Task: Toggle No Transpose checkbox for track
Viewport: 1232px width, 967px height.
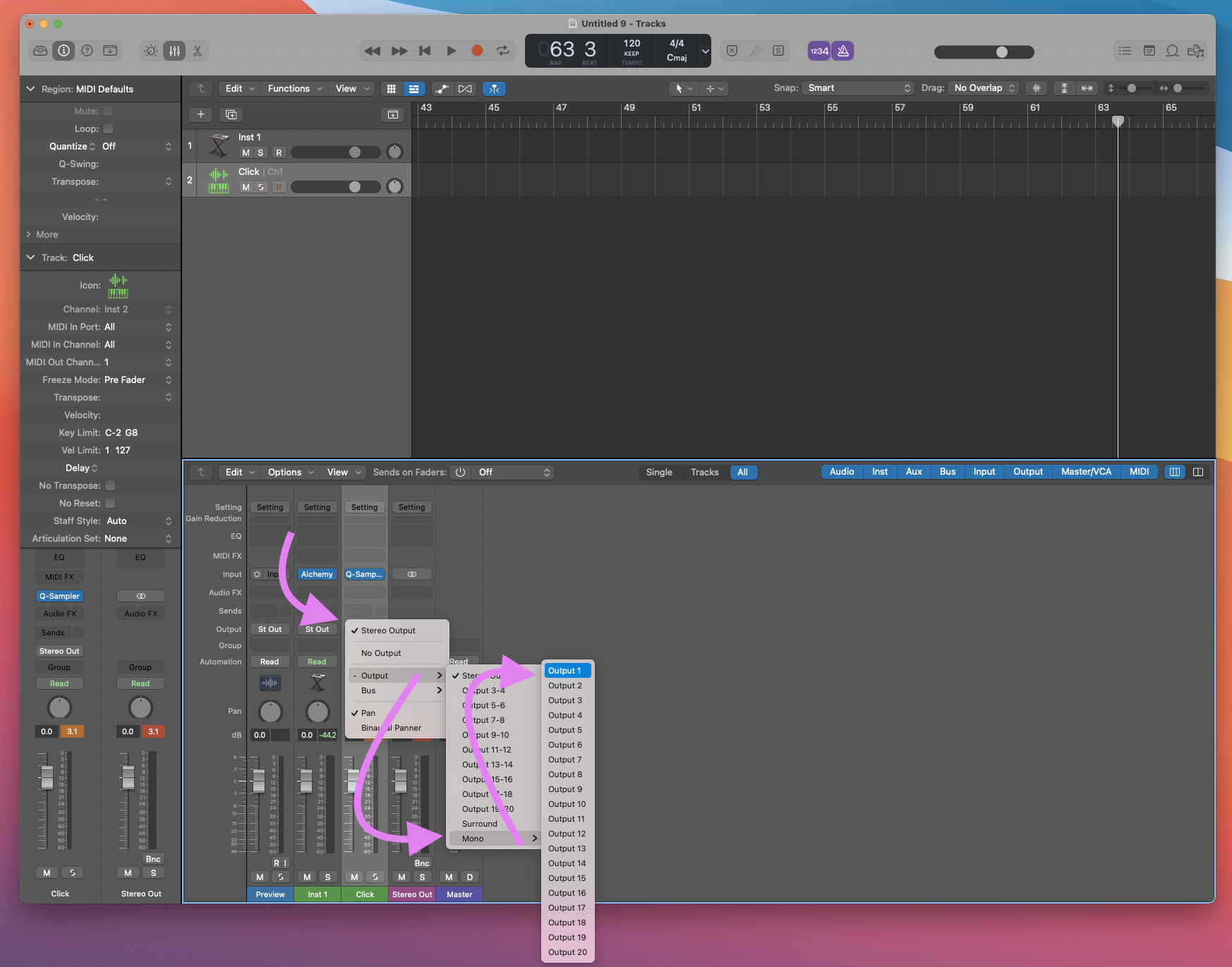Action: pos(110,485)
